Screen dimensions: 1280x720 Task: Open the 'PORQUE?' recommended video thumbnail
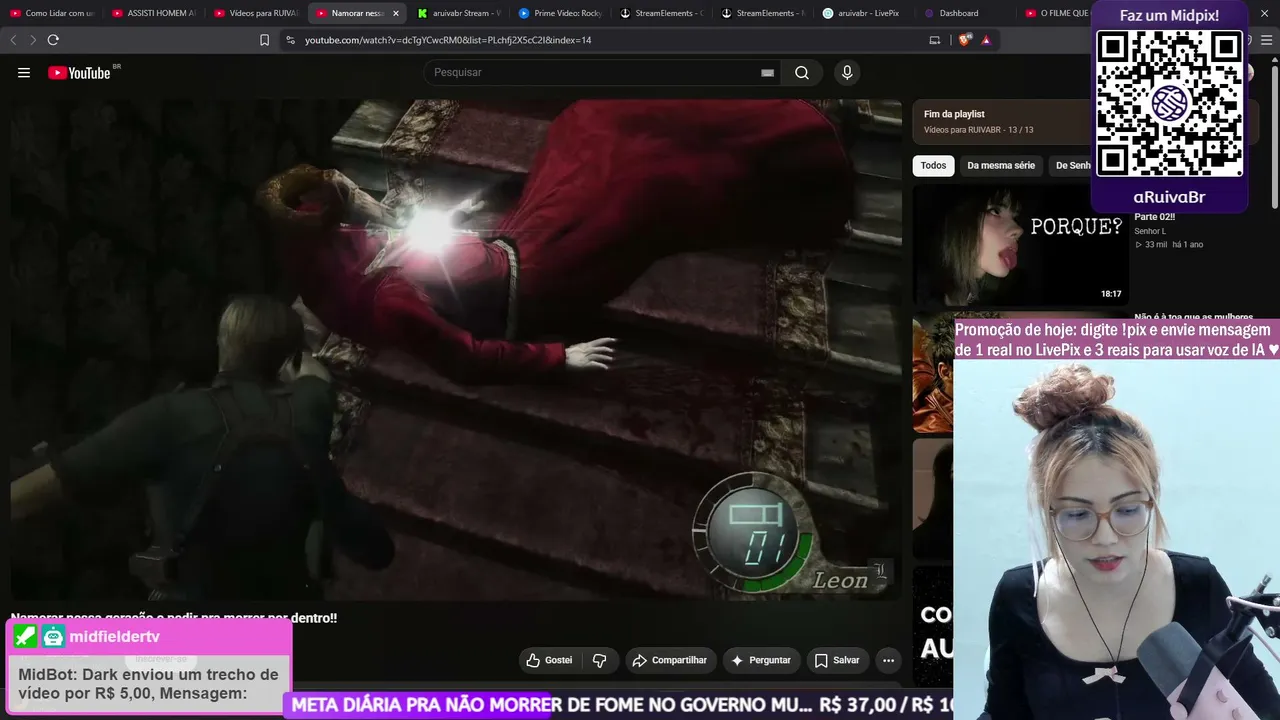[x=1020, y=245]
